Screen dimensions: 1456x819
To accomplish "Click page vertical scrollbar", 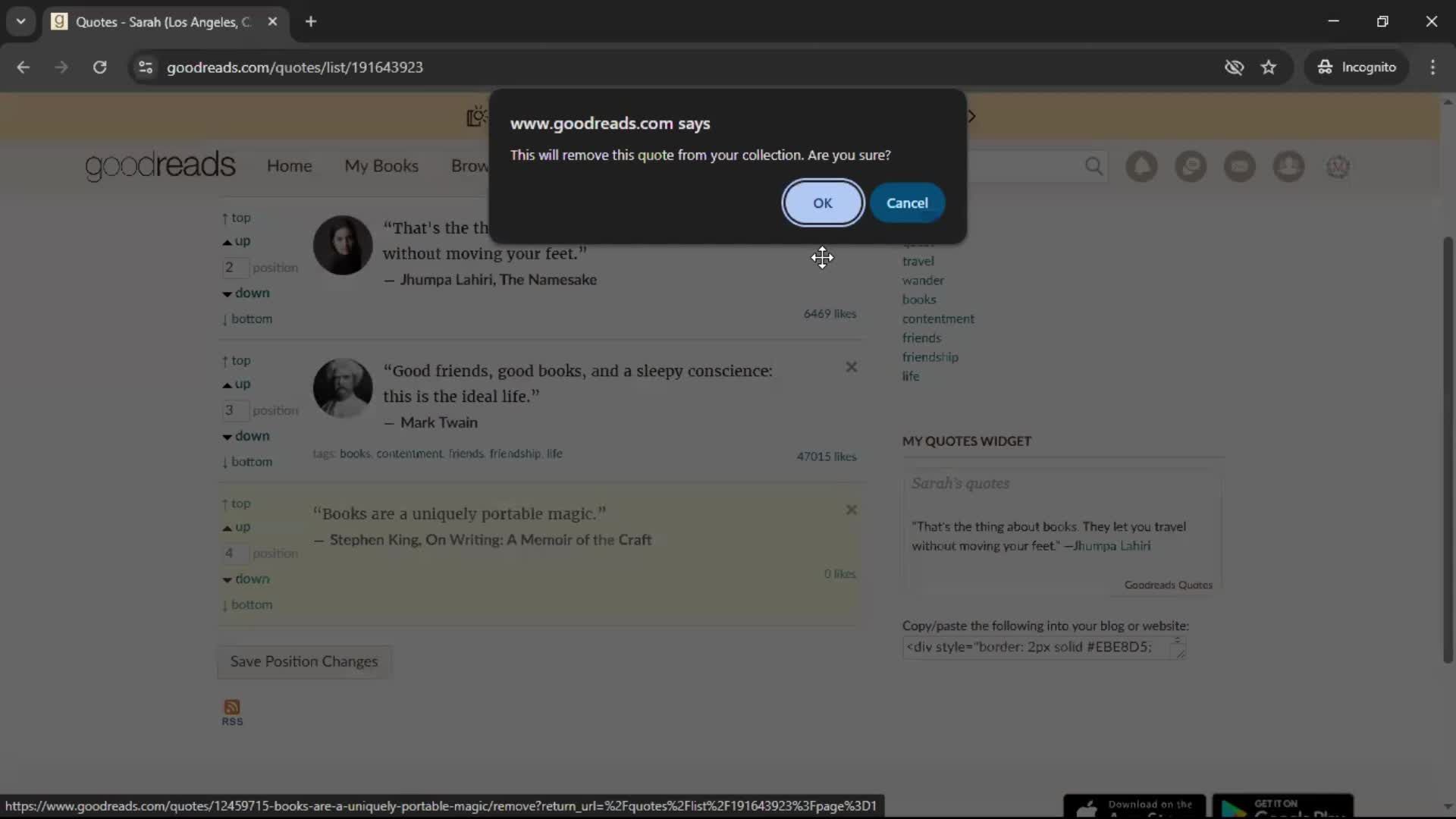I will (x=1448, y=450).
